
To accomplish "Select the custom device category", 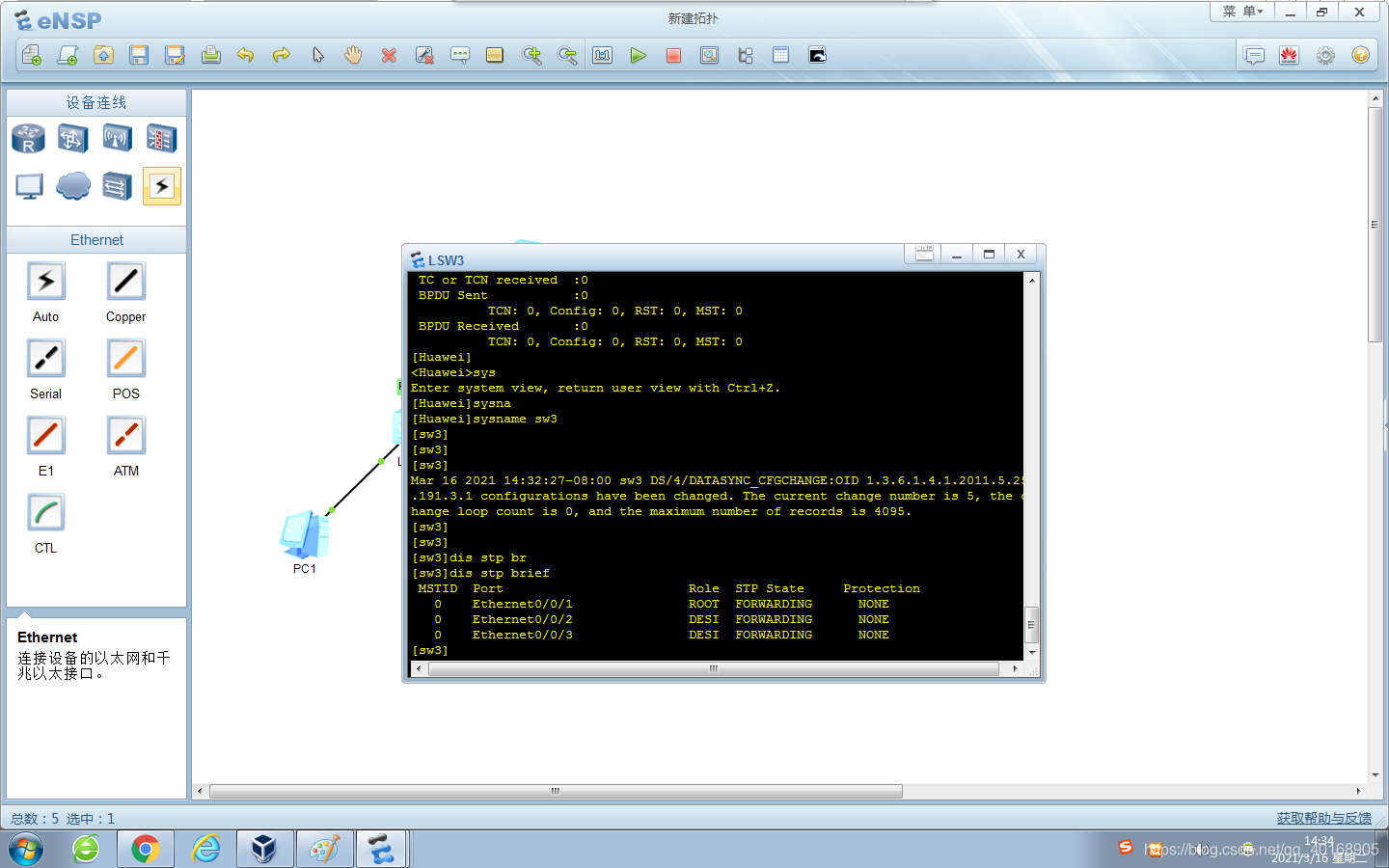I will coord(117,186).
